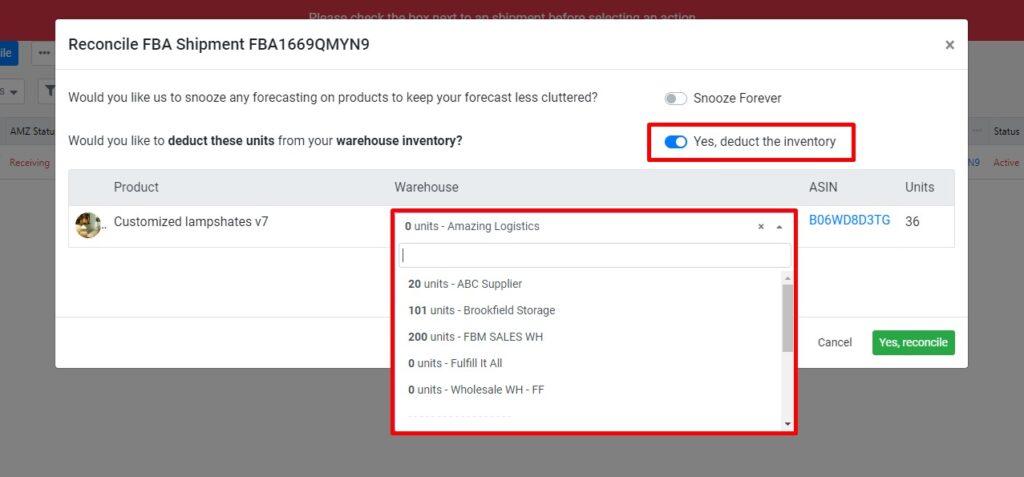Viewport: 1024px width, 477px height.
Task: Select 0 units - Fulfill It All
Action: tap(455, 363)
